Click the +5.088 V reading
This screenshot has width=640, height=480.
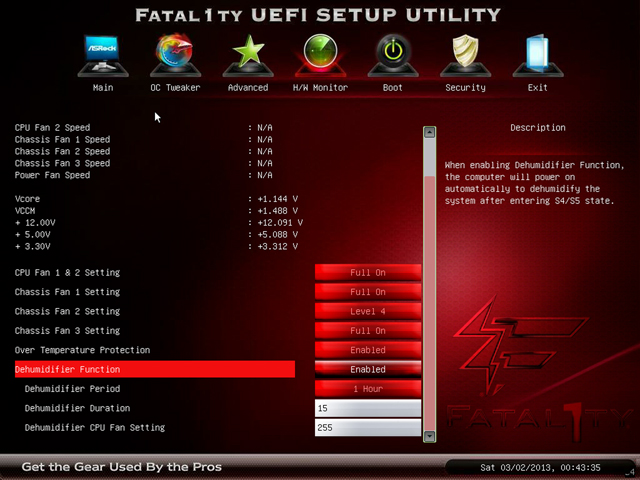coord(278,234)
